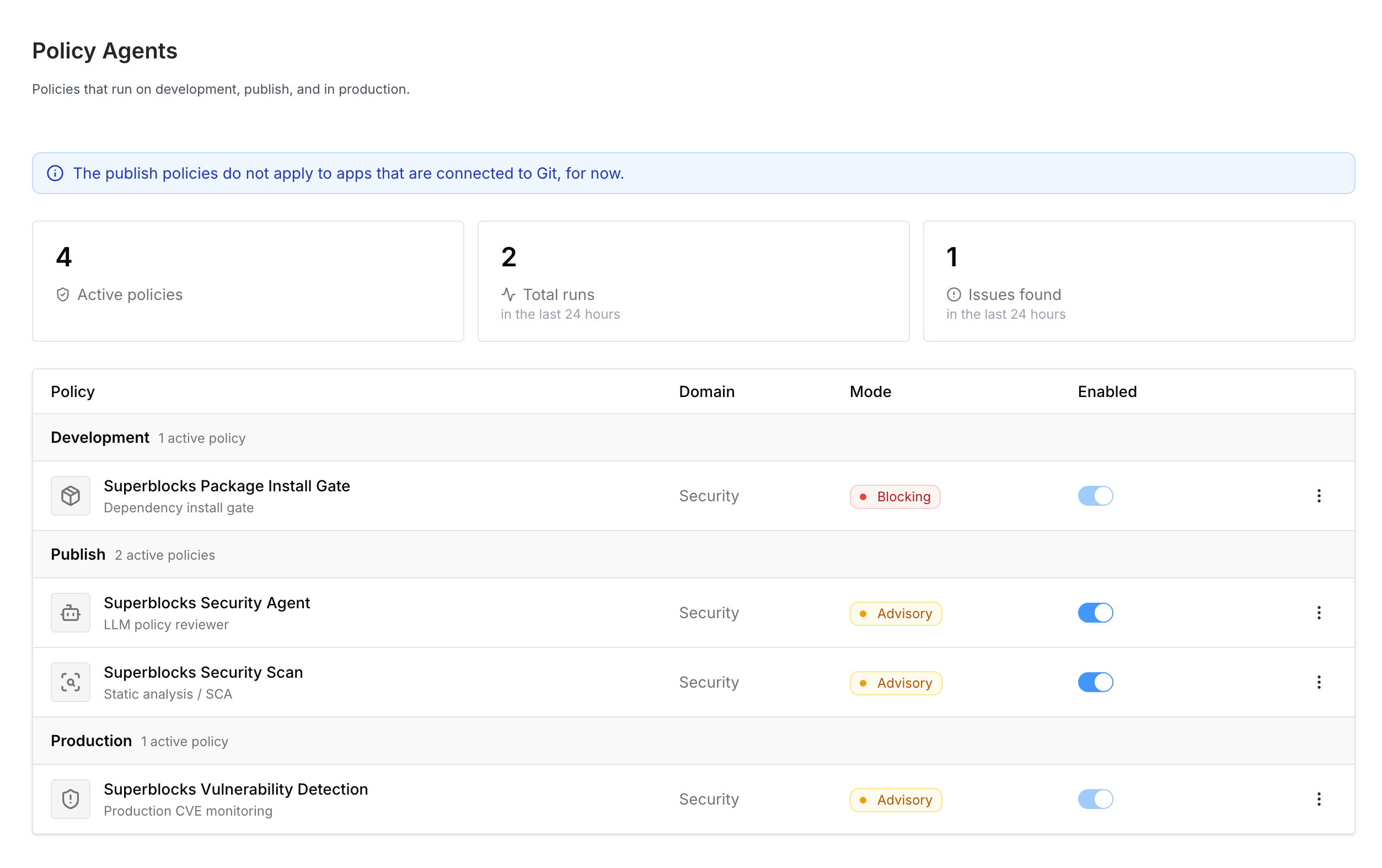Viewport: 1382px width, 868px height.
Task: Toggle the Superblocks Vulnerability Detection switch
Action: point(1095,799)
